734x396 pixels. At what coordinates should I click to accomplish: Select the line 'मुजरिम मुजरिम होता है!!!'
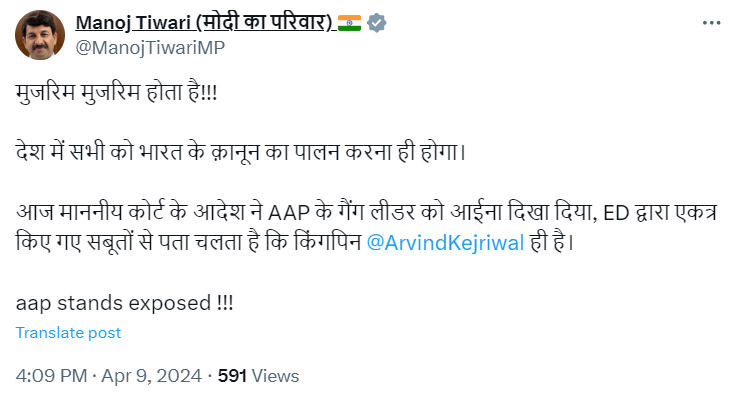[x=117, y=92]
